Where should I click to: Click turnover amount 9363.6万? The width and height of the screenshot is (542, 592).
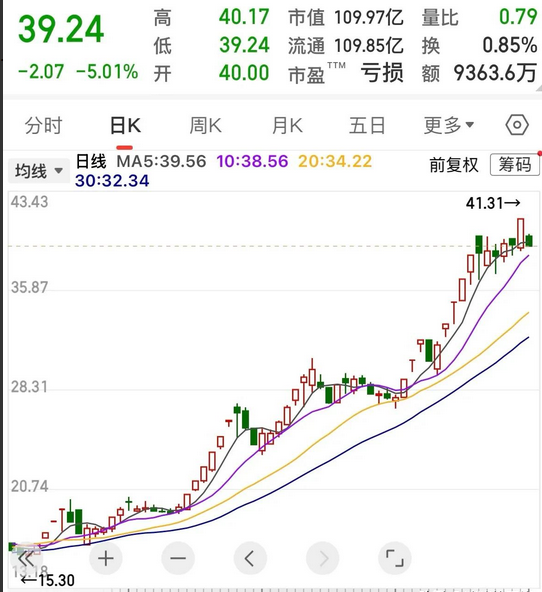(x=495, y=72)
